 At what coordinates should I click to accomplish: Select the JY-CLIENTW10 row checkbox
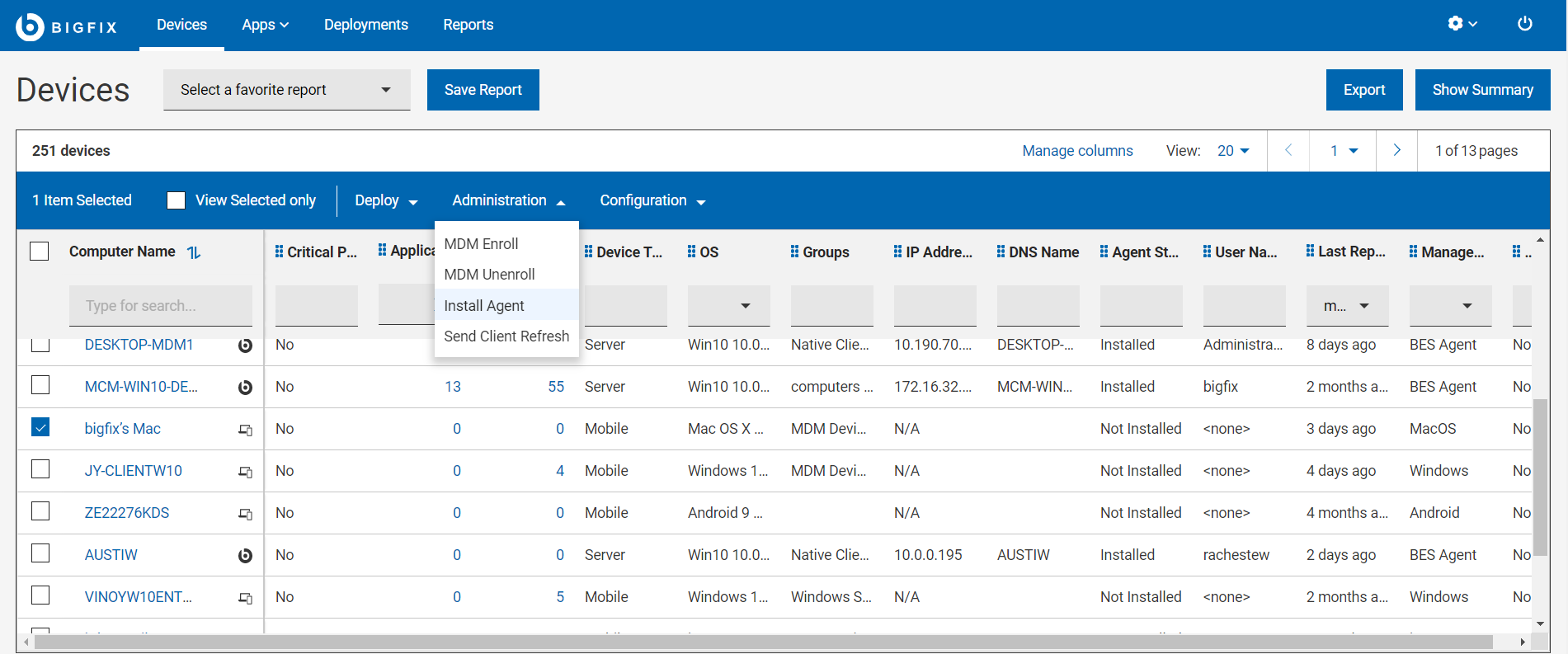coord(40,469)
